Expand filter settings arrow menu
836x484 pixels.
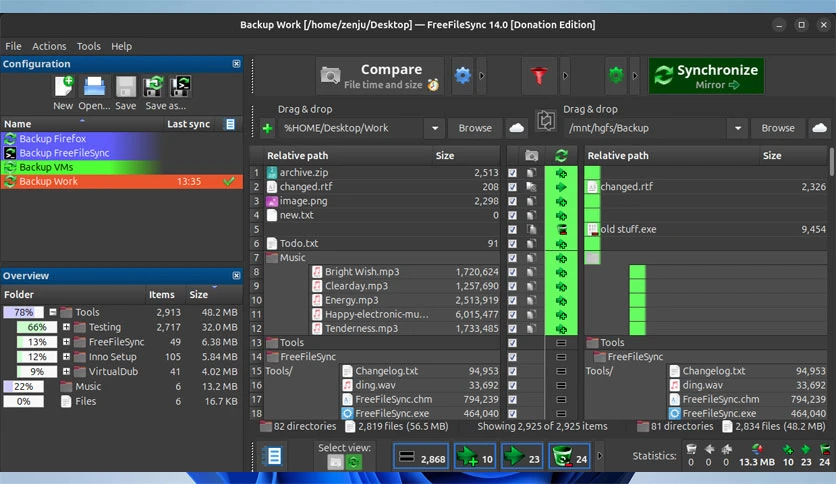(x=565, y=76)
